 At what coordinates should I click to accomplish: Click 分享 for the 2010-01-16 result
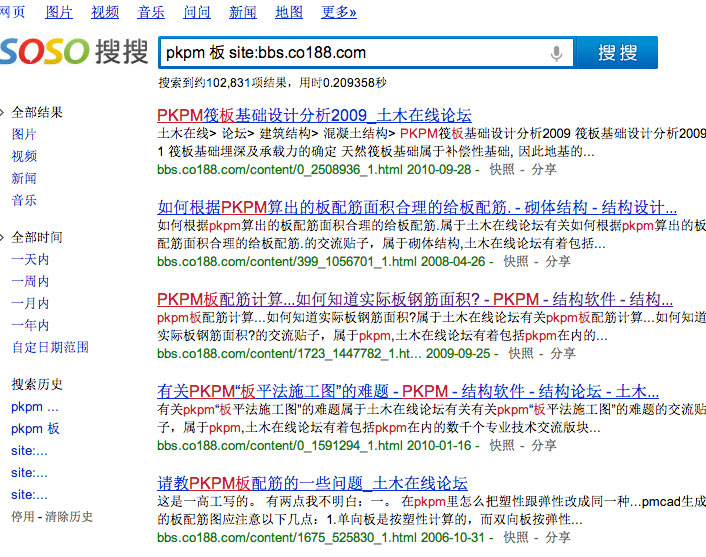[544, 446]
